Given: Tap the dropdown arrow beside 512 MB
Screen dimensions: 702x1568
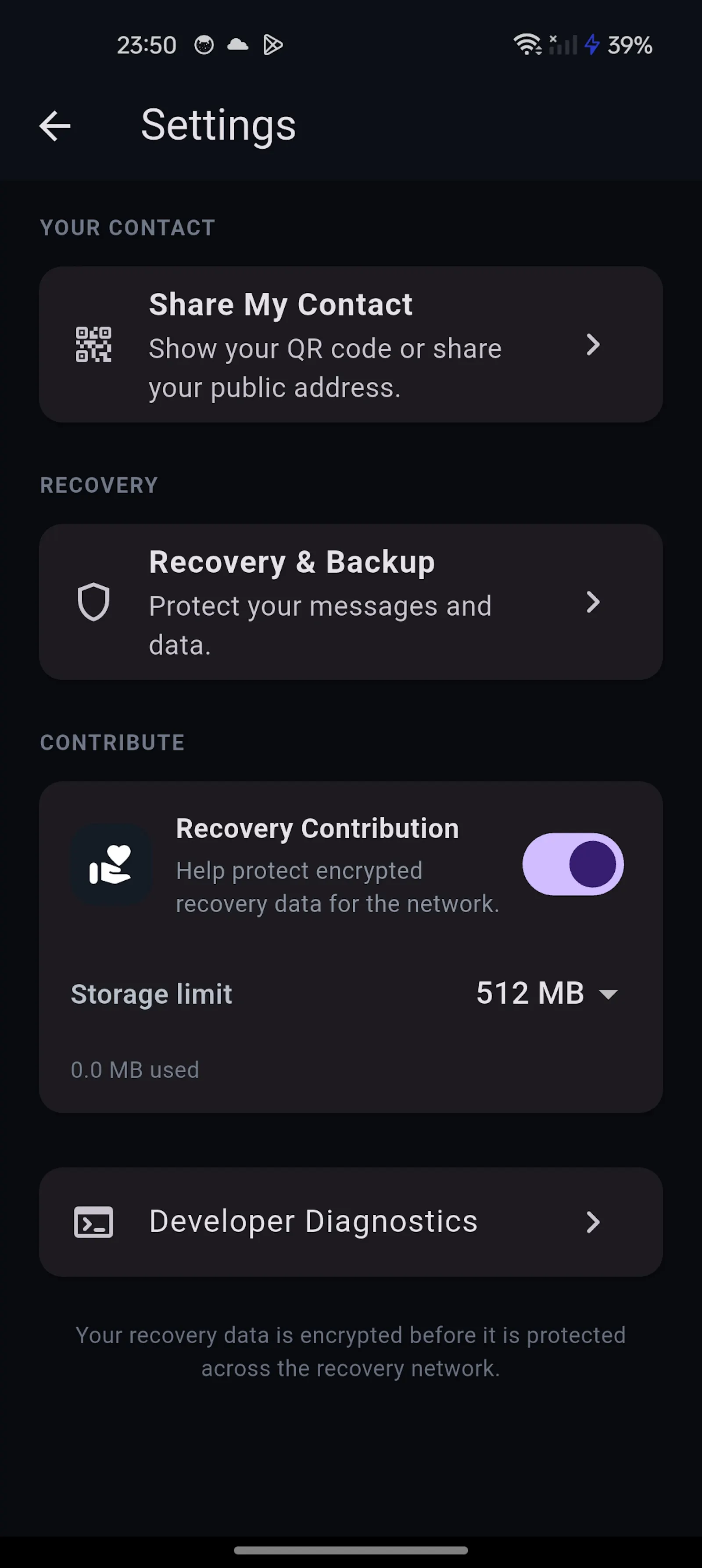Looking at the screenshot, I should (608, 994).
